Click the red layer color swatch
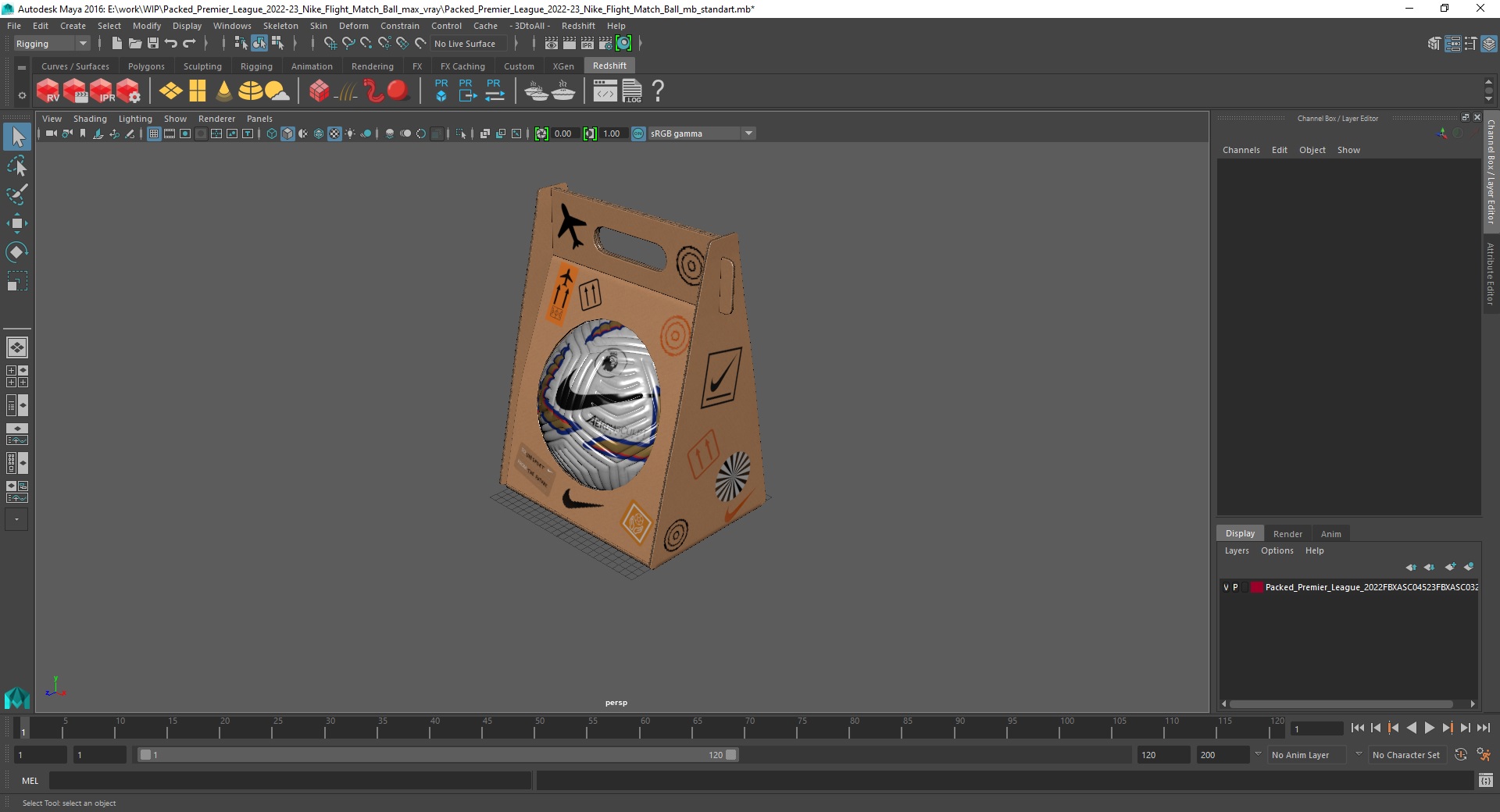Screen dimensions: 1500x812 1256,587
